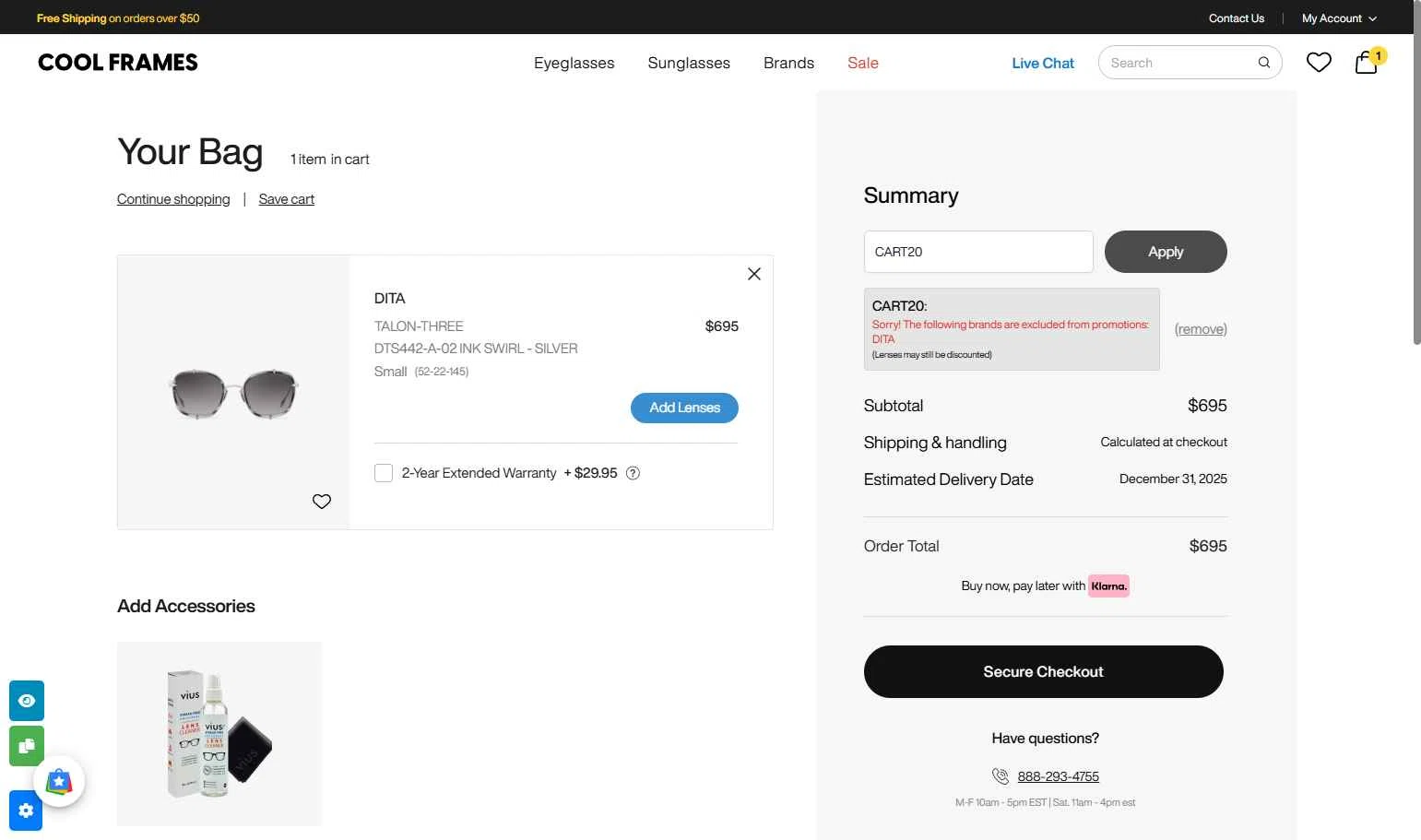Expand My Account dropdown
This screenshot has width=1421, height=840.
(1339, 18)
